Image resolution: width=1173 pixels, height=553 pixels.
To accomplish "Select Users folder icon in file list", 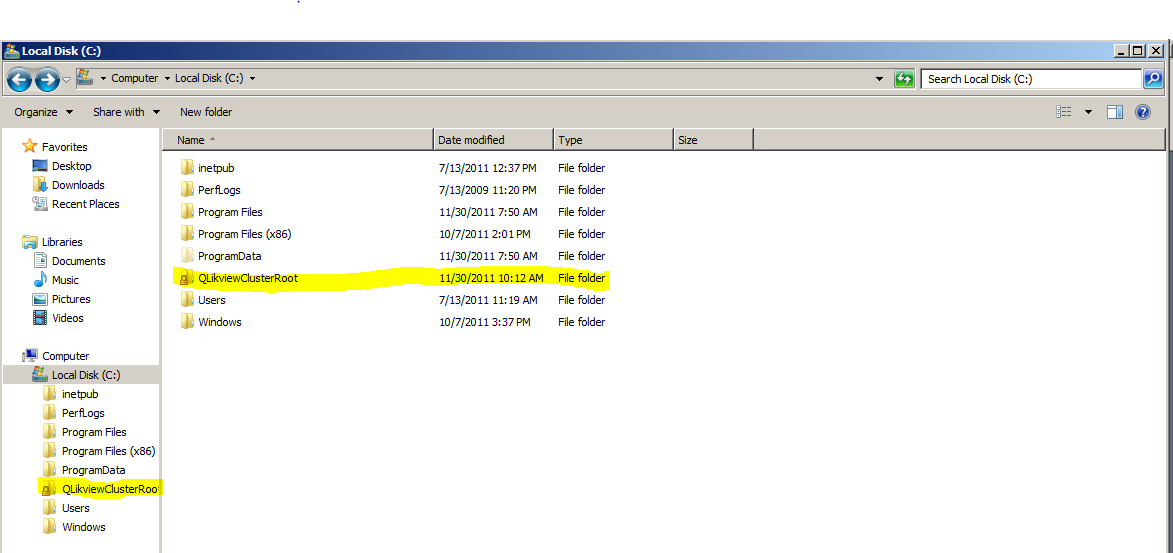I will 187,300.
